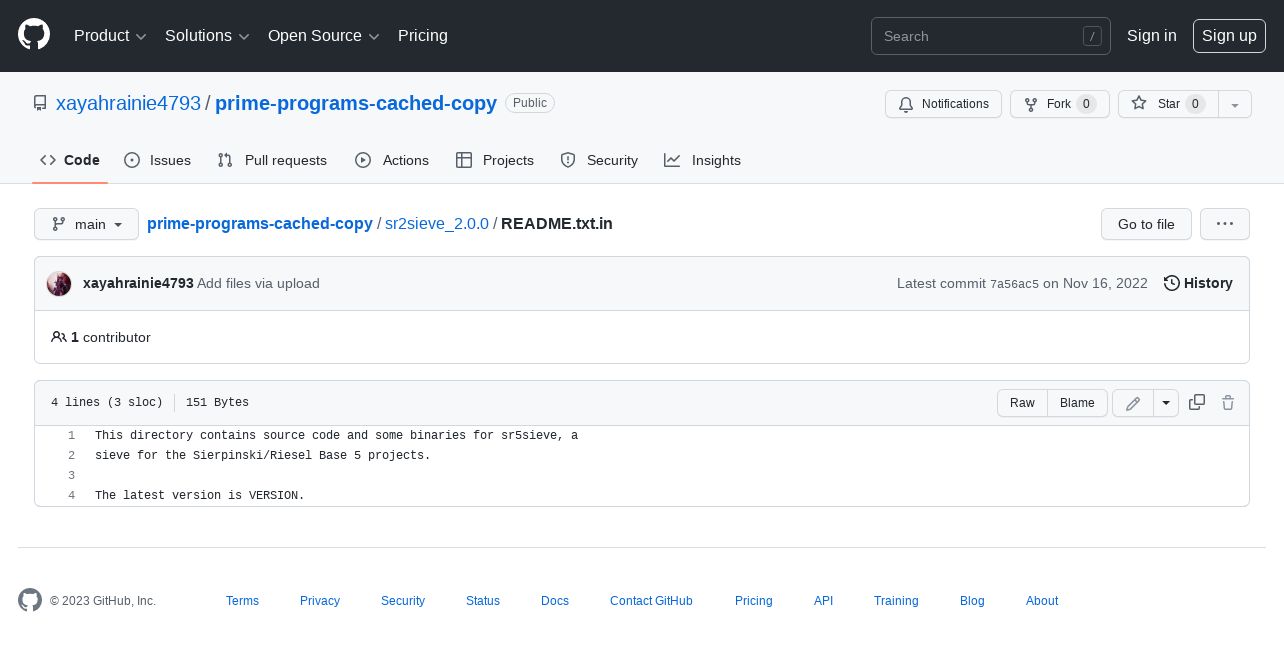View Raw file contents
This screenshot has width=1284, height=662.
(x=1022, y=403)
